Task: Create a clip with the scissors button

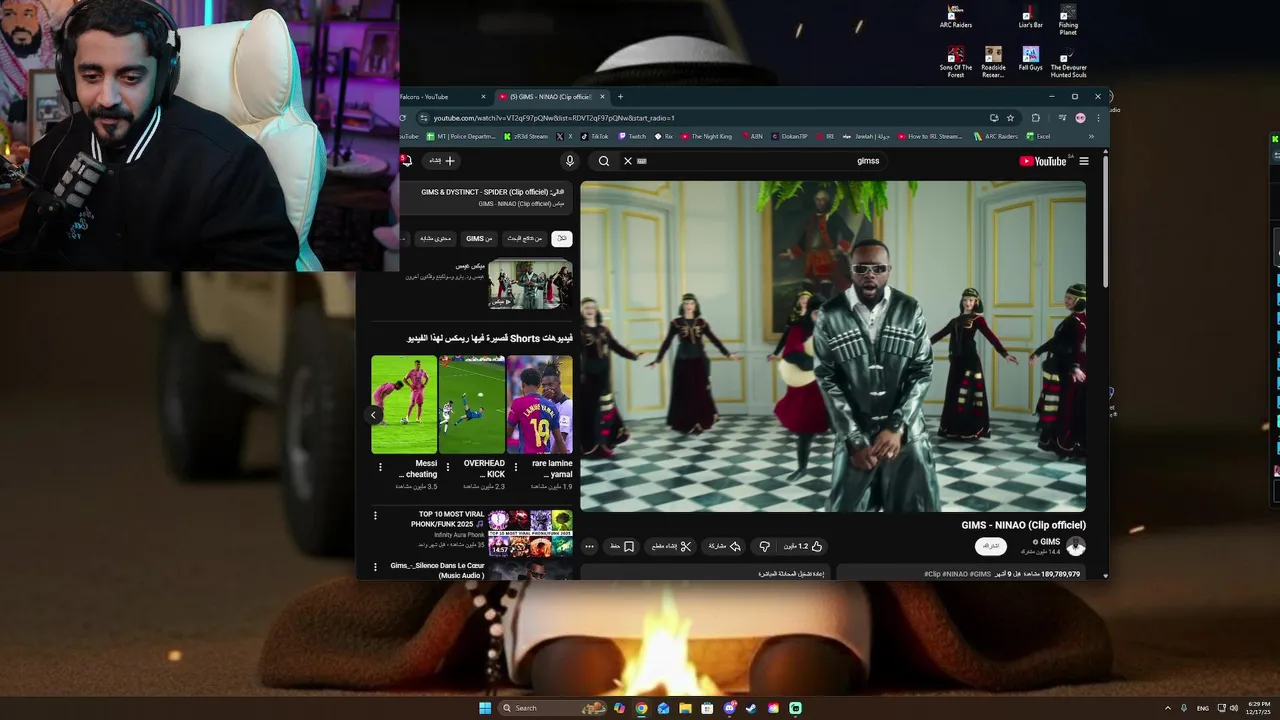Action: pos(672,547)
